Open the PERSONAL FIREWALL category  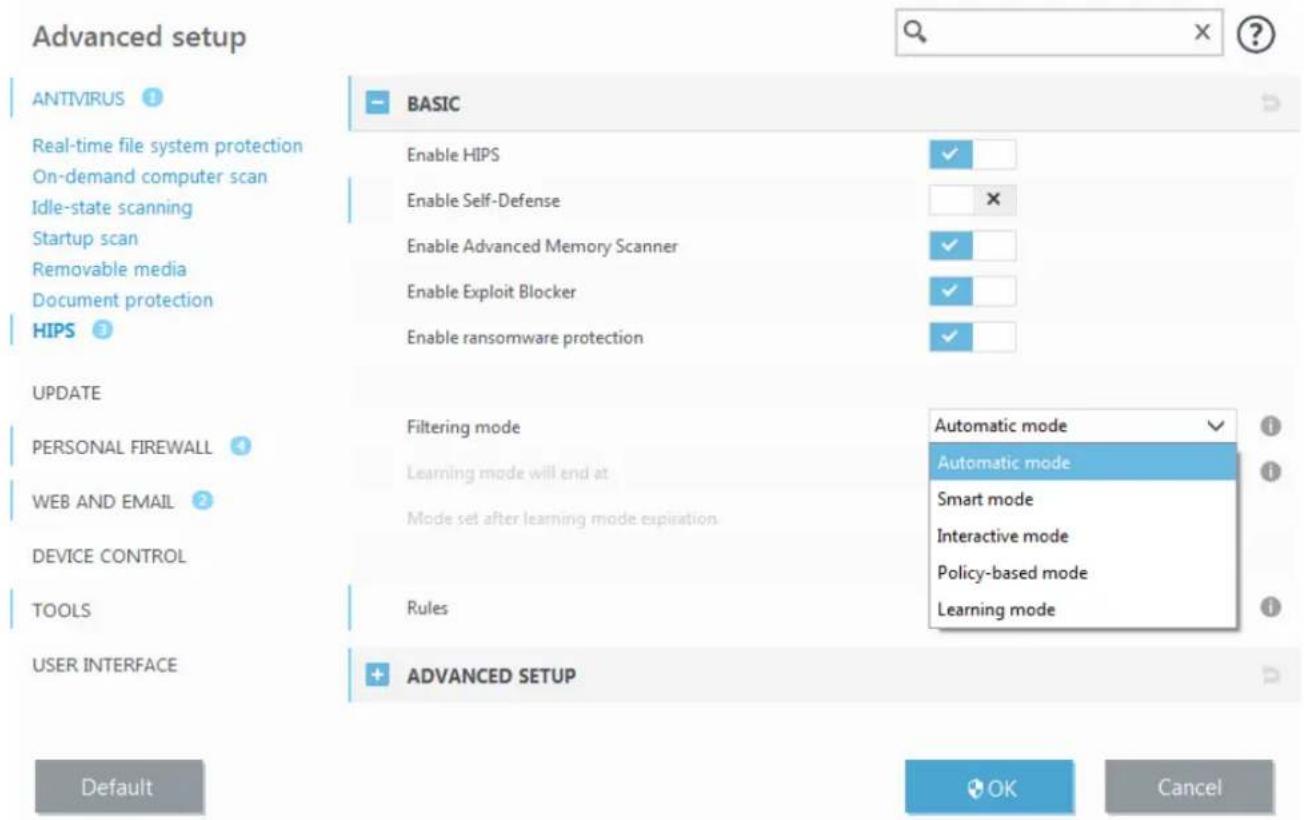coord(122,447)
